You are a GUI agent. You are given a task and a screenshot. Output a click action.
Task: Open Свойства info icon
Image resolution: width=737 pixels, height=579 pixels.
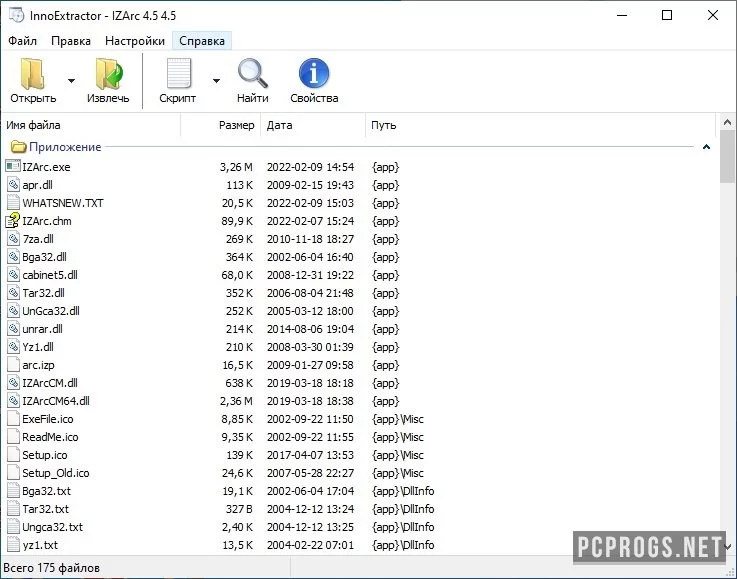click(314, 73)
